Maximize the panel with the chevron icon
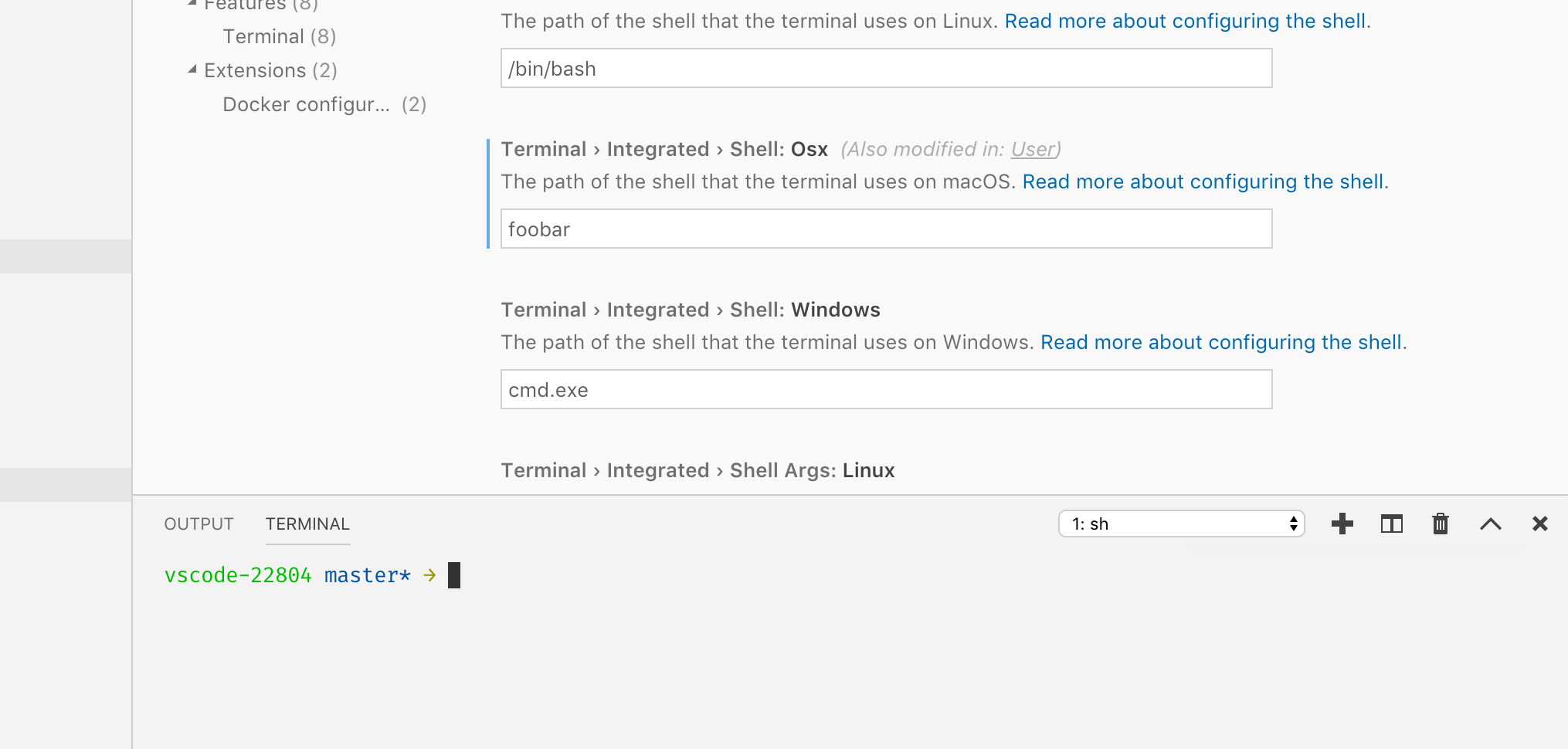1568x749 pixels. 1490,524
